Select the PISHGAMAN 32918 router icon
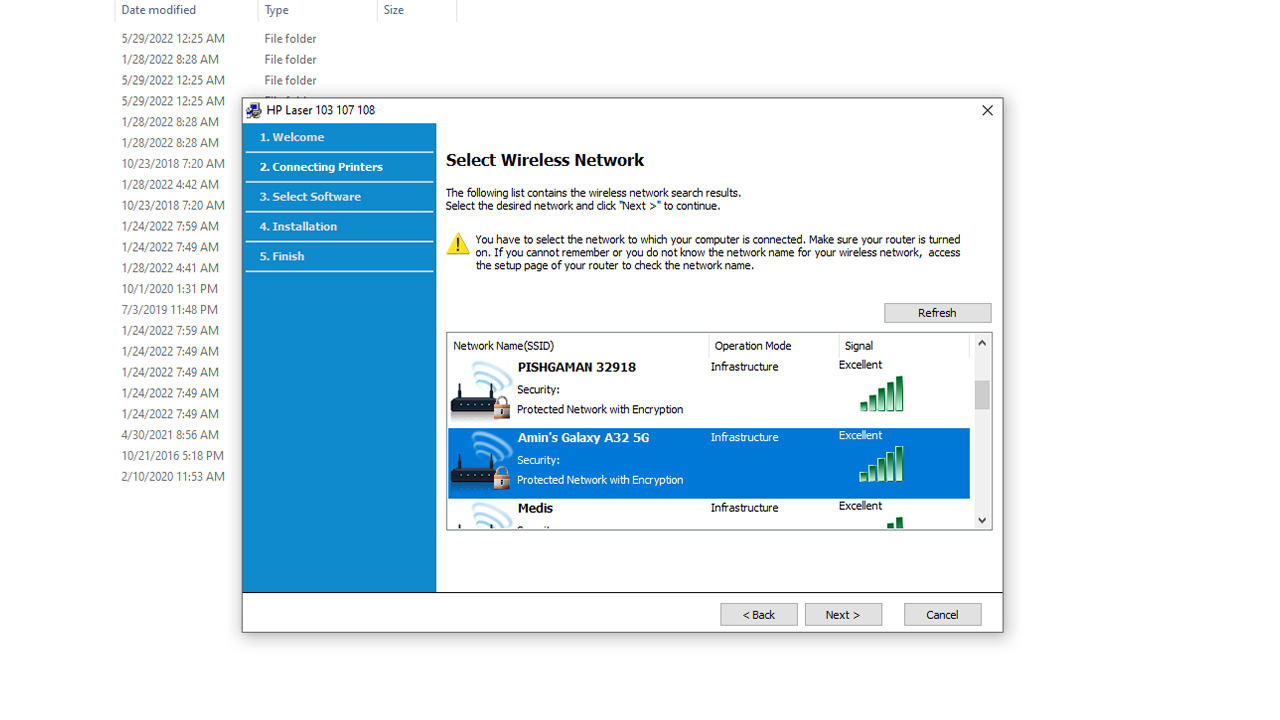This screenshot has width=1280, height=720. (480, 390)
